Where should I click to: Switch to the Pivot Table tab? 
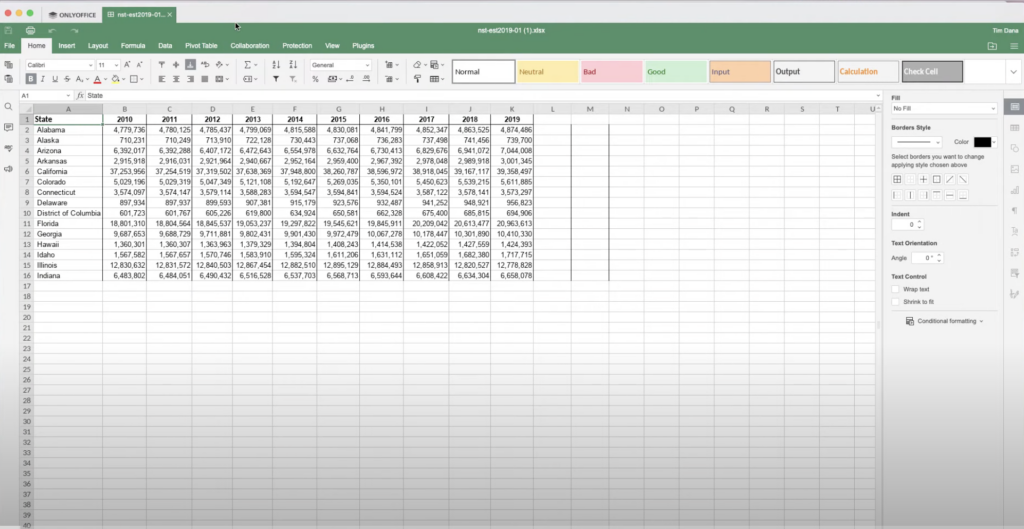(x=201, y=45)
